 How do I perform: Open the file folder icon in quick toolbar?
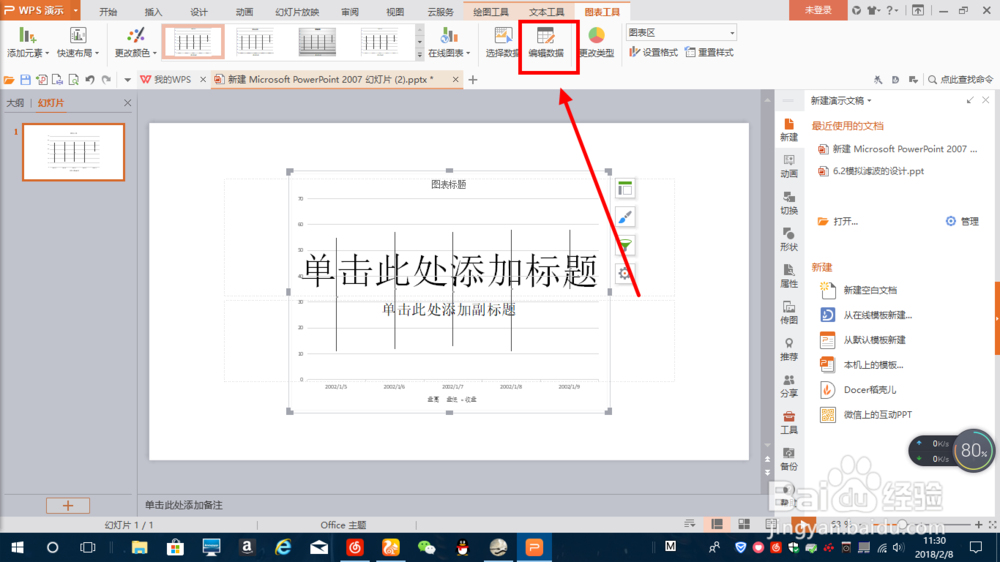[x=9, y=80]
